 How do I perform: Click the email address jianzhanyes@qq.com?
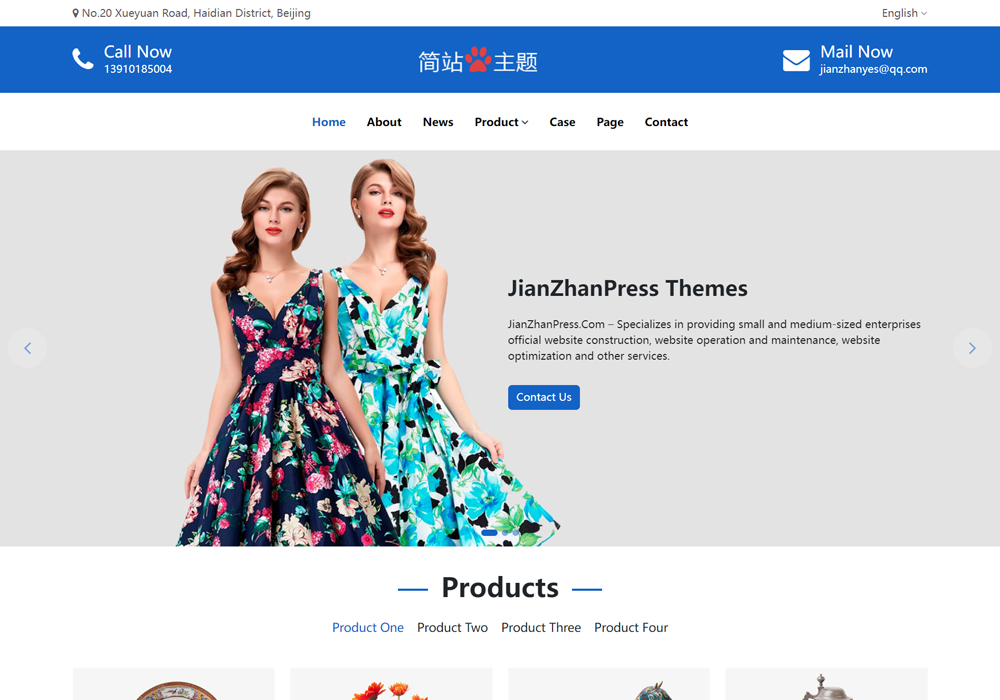point(873,70)
